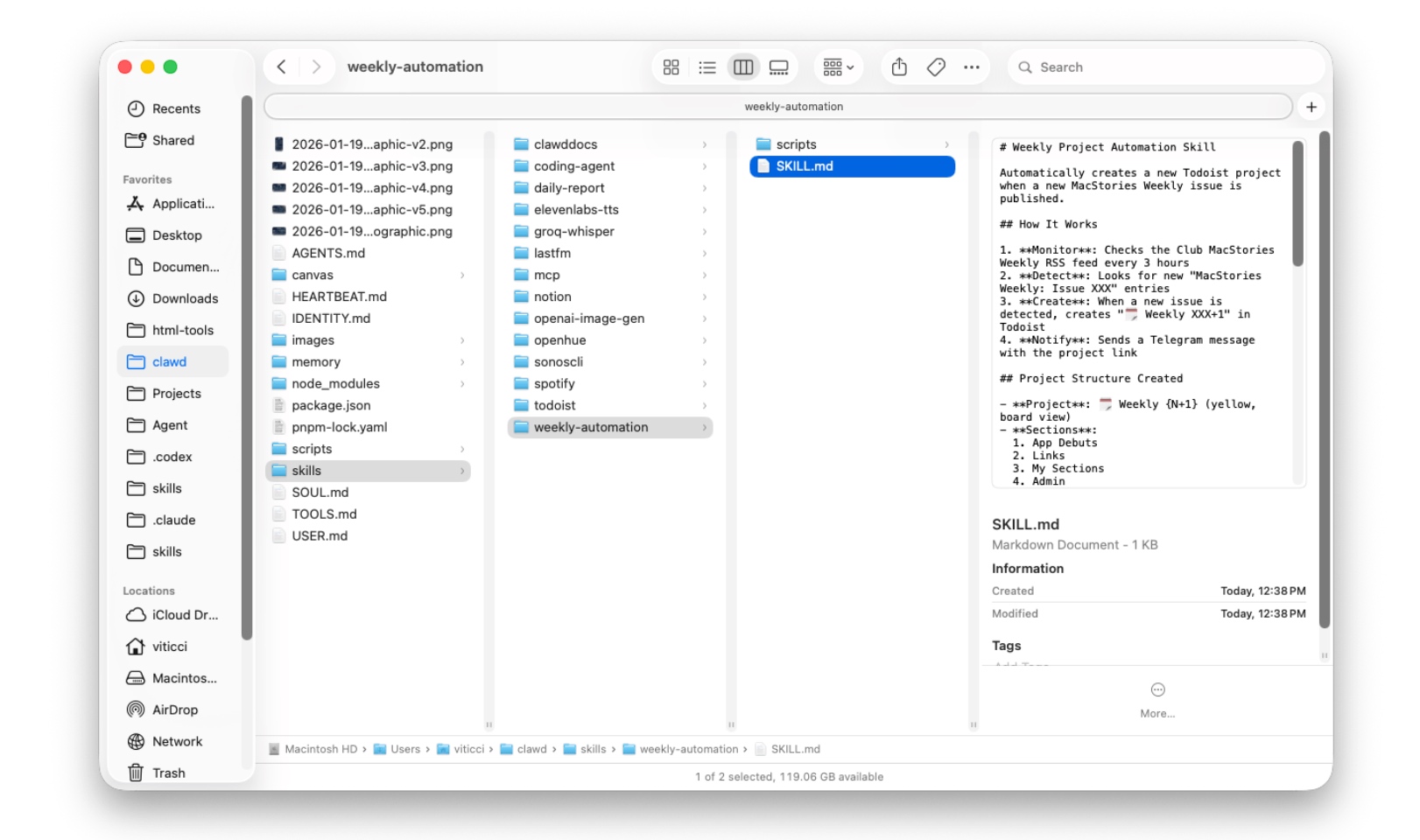
Task: Select package.json file
Action: click(368, 406)
